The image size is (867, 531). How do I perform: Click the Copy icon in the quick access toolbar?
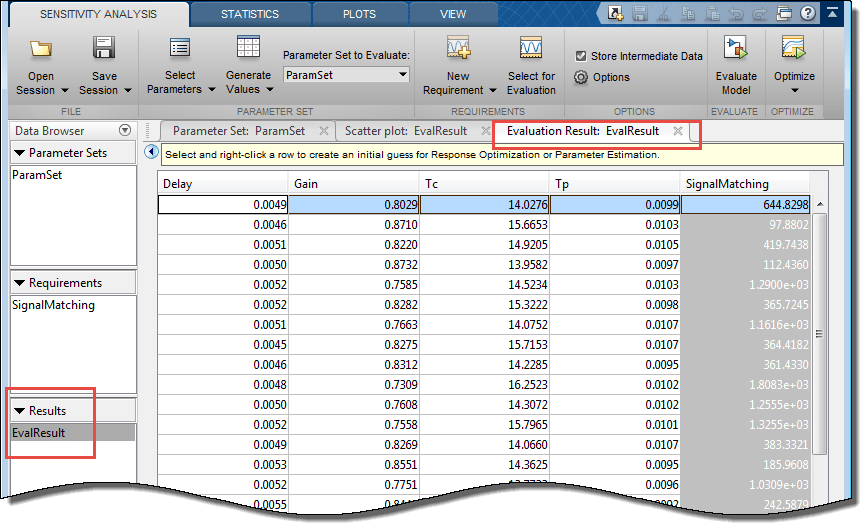688,13
